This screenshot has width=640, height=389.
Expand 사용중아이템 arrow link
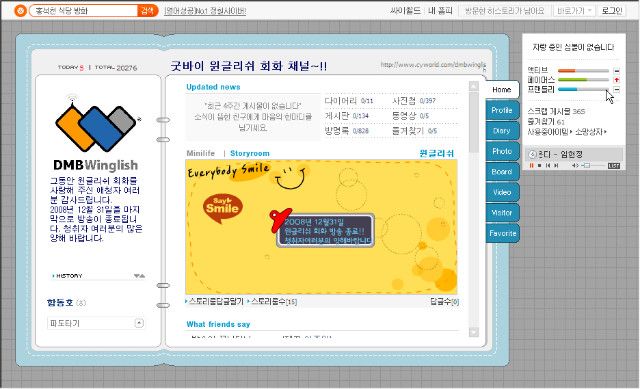coord(549,132)
